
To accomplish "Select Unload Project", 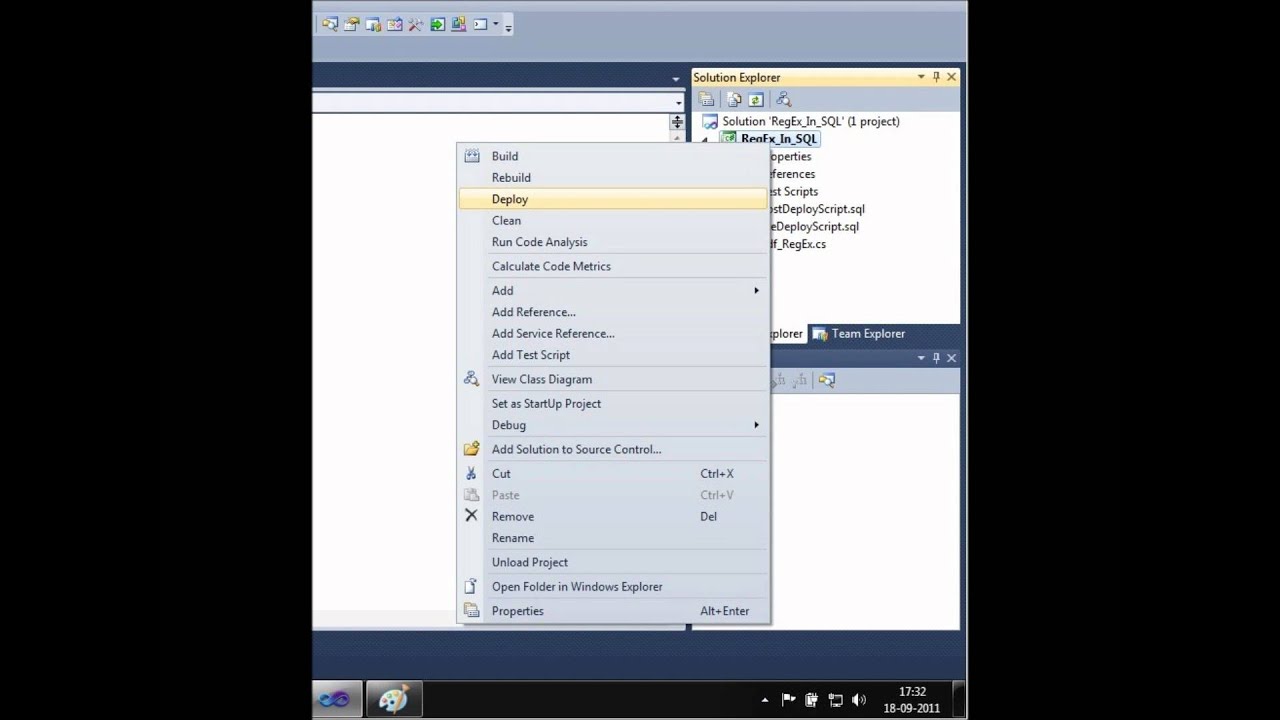I will click(612, 562).
